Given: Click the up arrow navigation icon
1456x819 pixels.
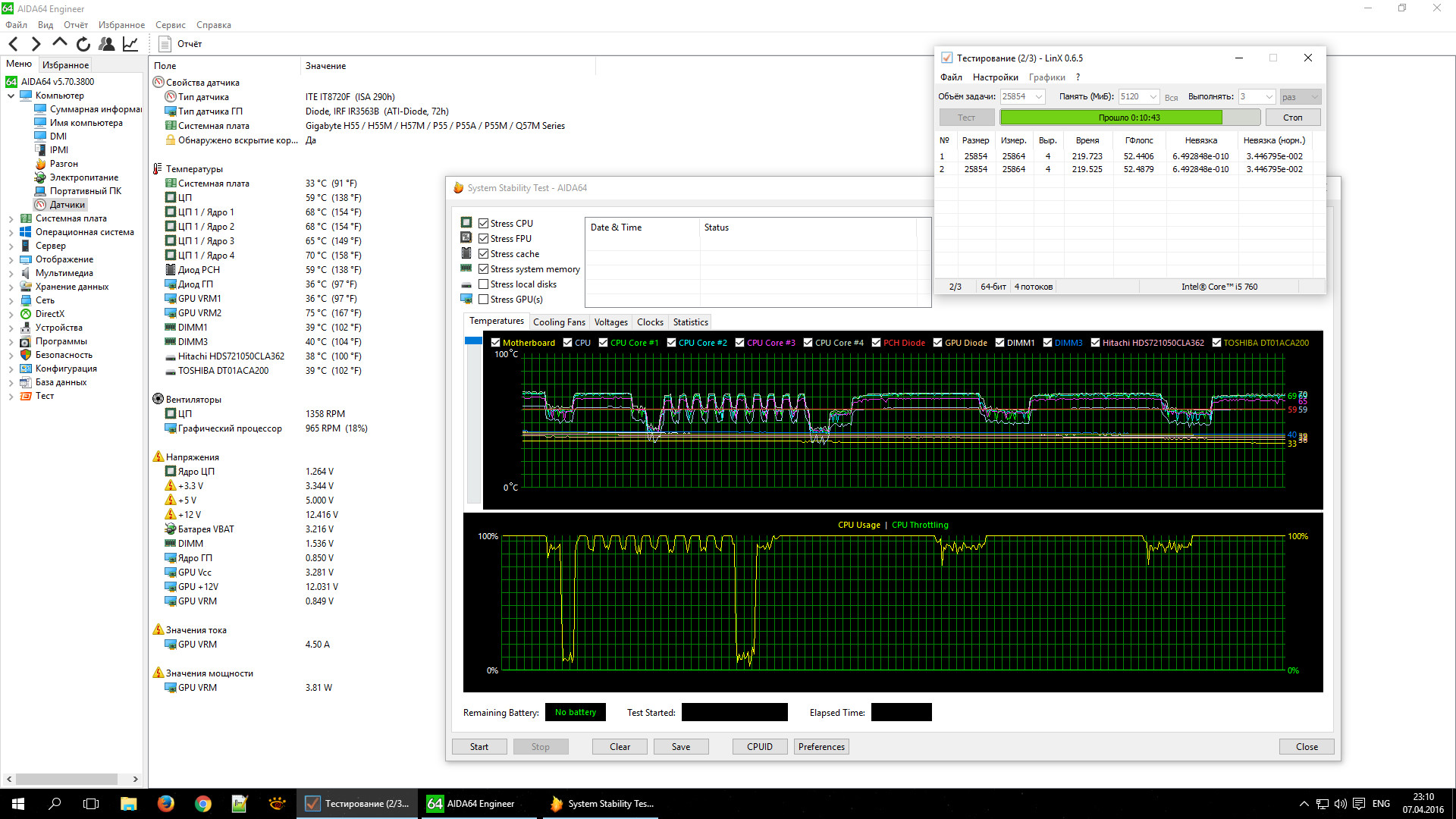Looking at the screenshot, I should point(60,43).
